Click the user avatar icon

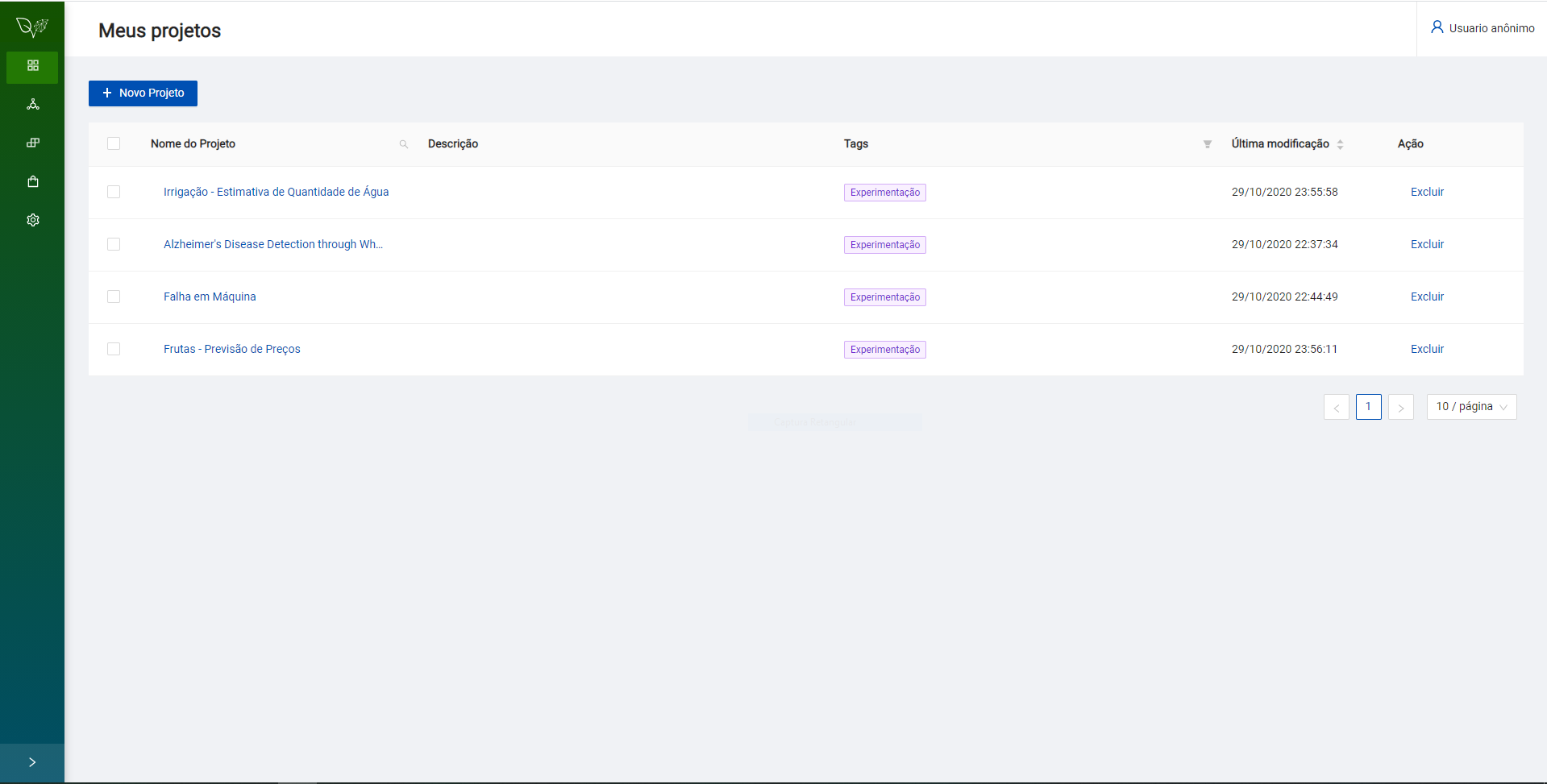[1437, 27]
